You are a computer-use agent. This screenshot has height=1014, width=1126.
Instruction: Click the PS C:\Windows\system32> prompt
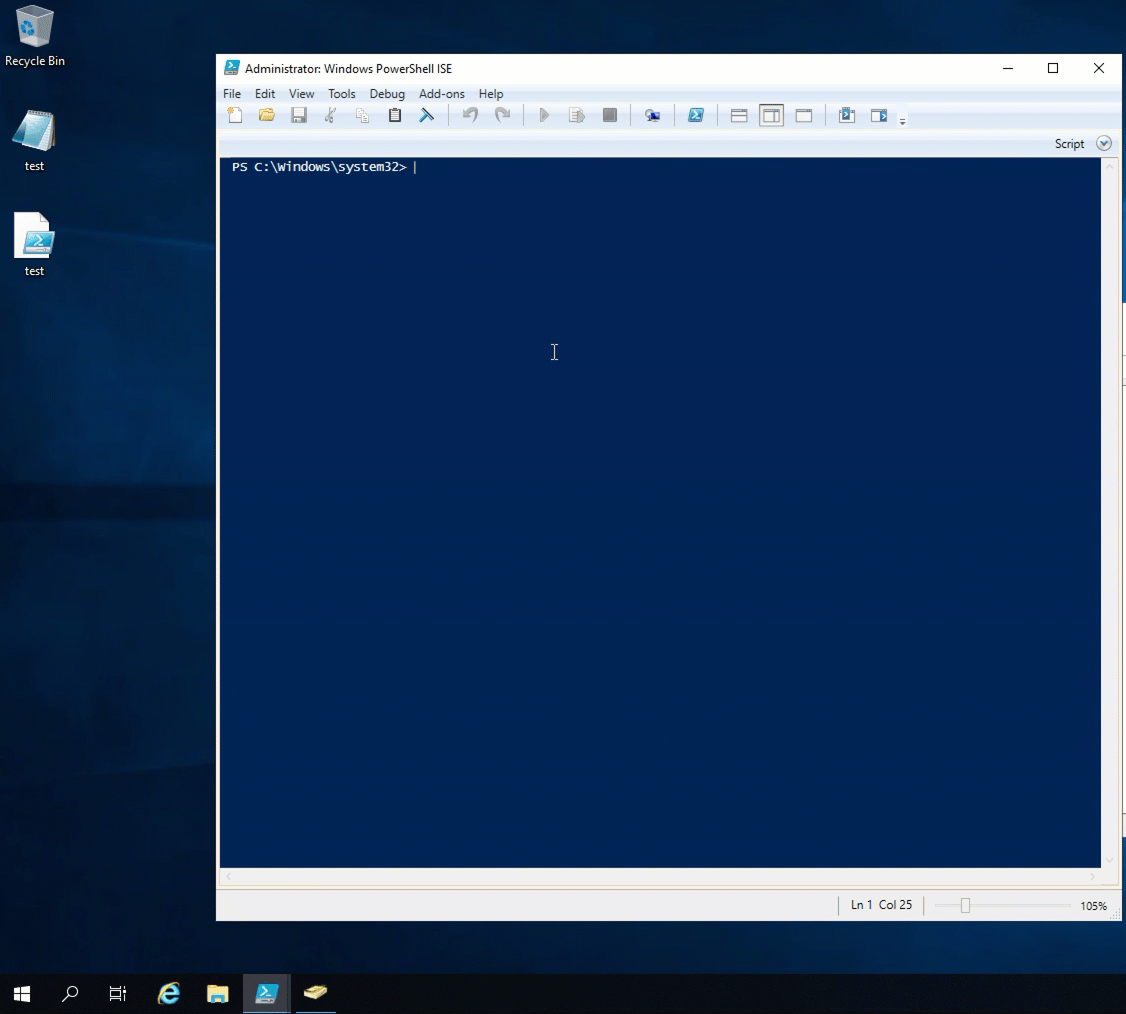click(x=319, y=167)
